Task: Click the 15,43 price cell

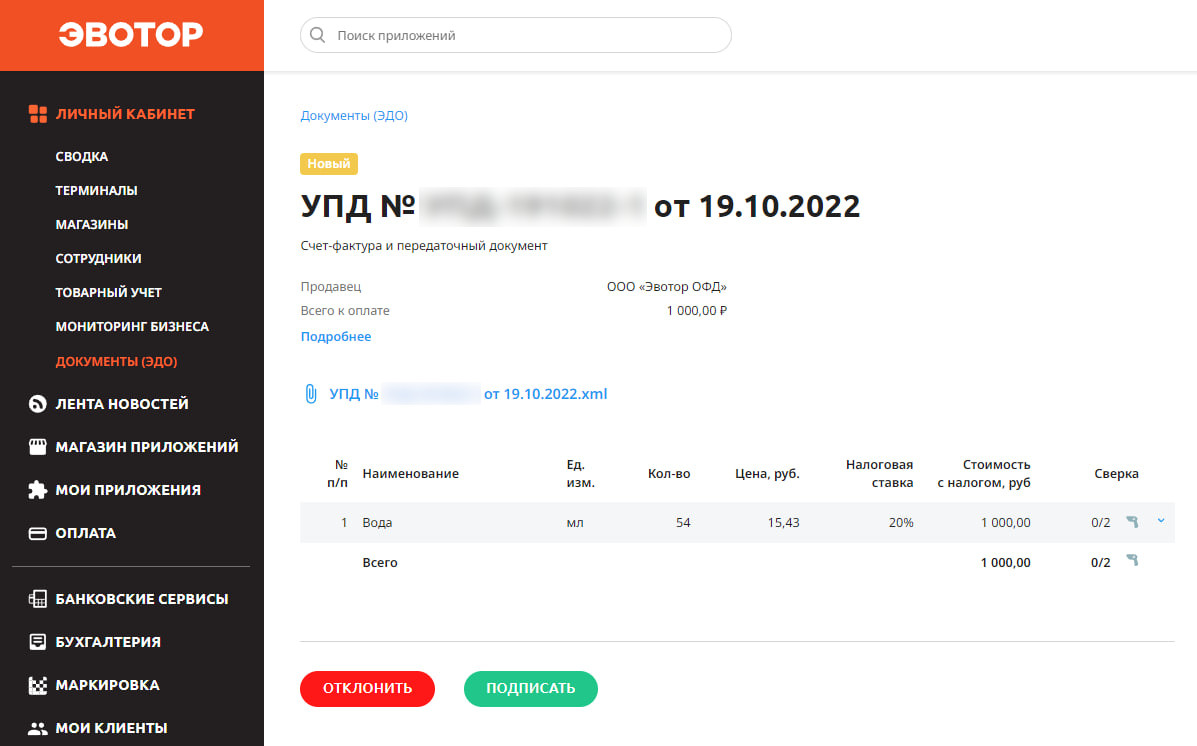Action: (x=783, y=523)
